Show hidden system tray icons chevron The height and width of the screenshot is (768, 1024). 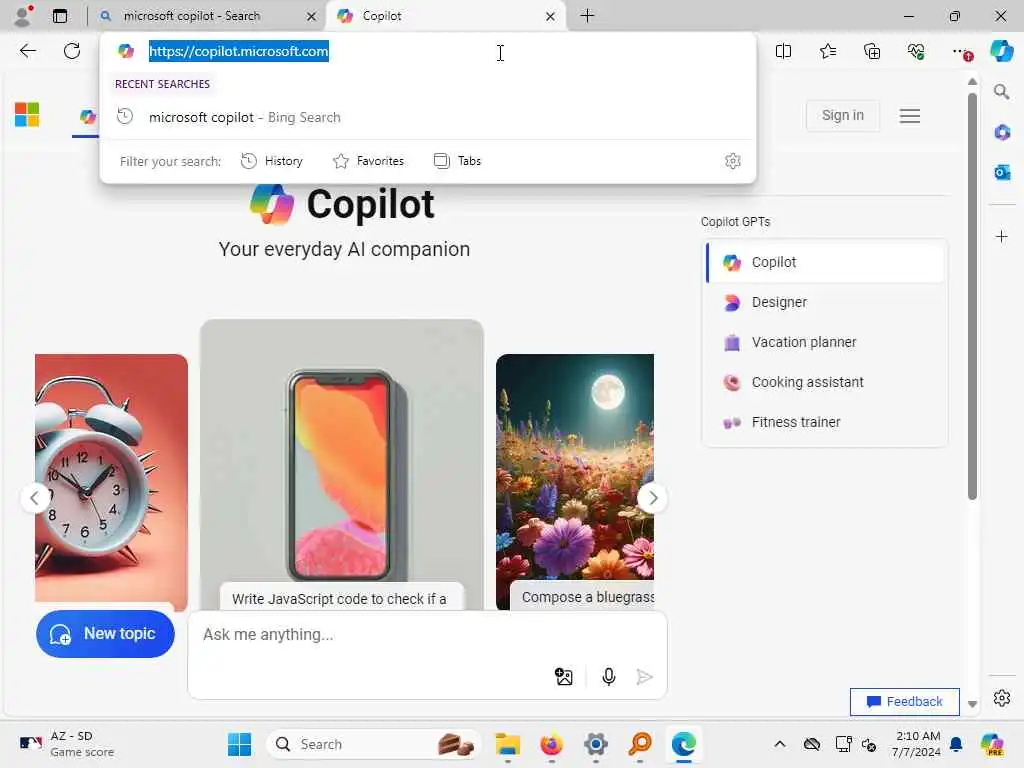point(780,744)
